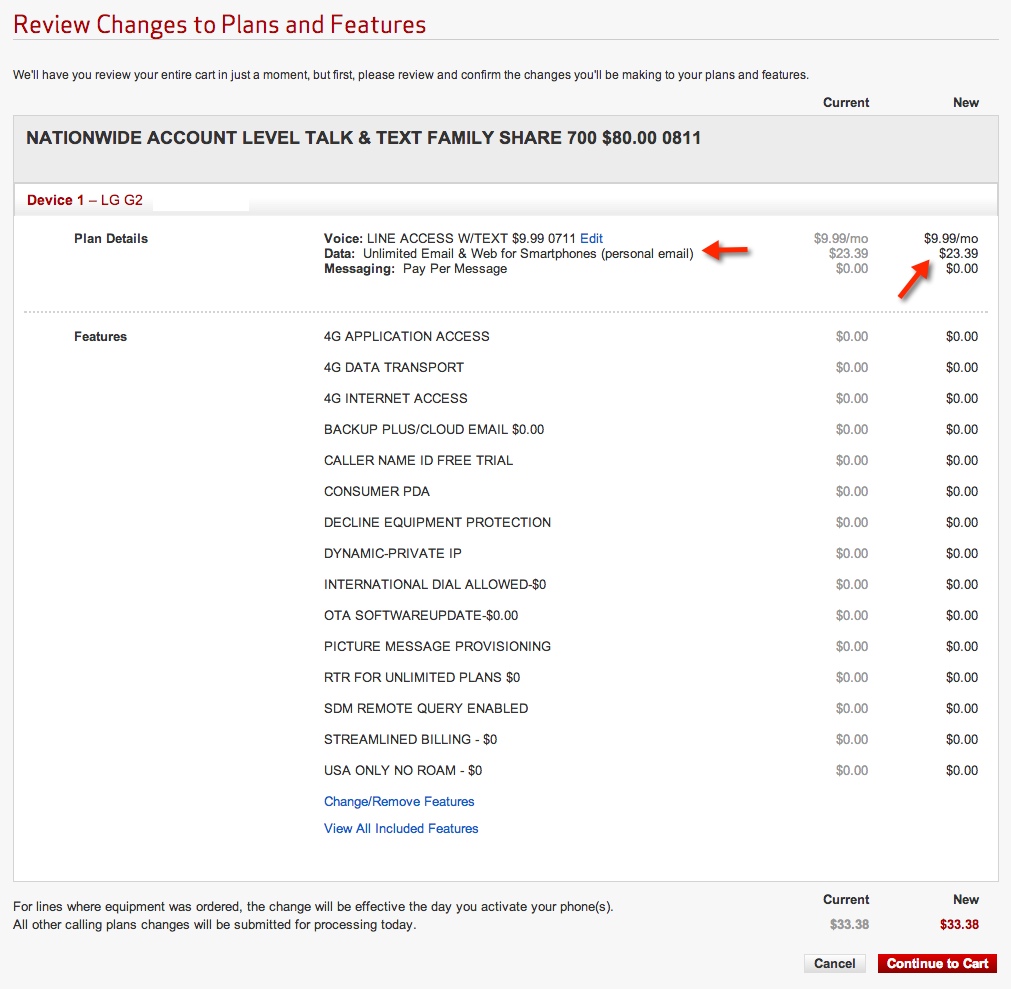Select the Device 1 – LG G2 header

85,201
